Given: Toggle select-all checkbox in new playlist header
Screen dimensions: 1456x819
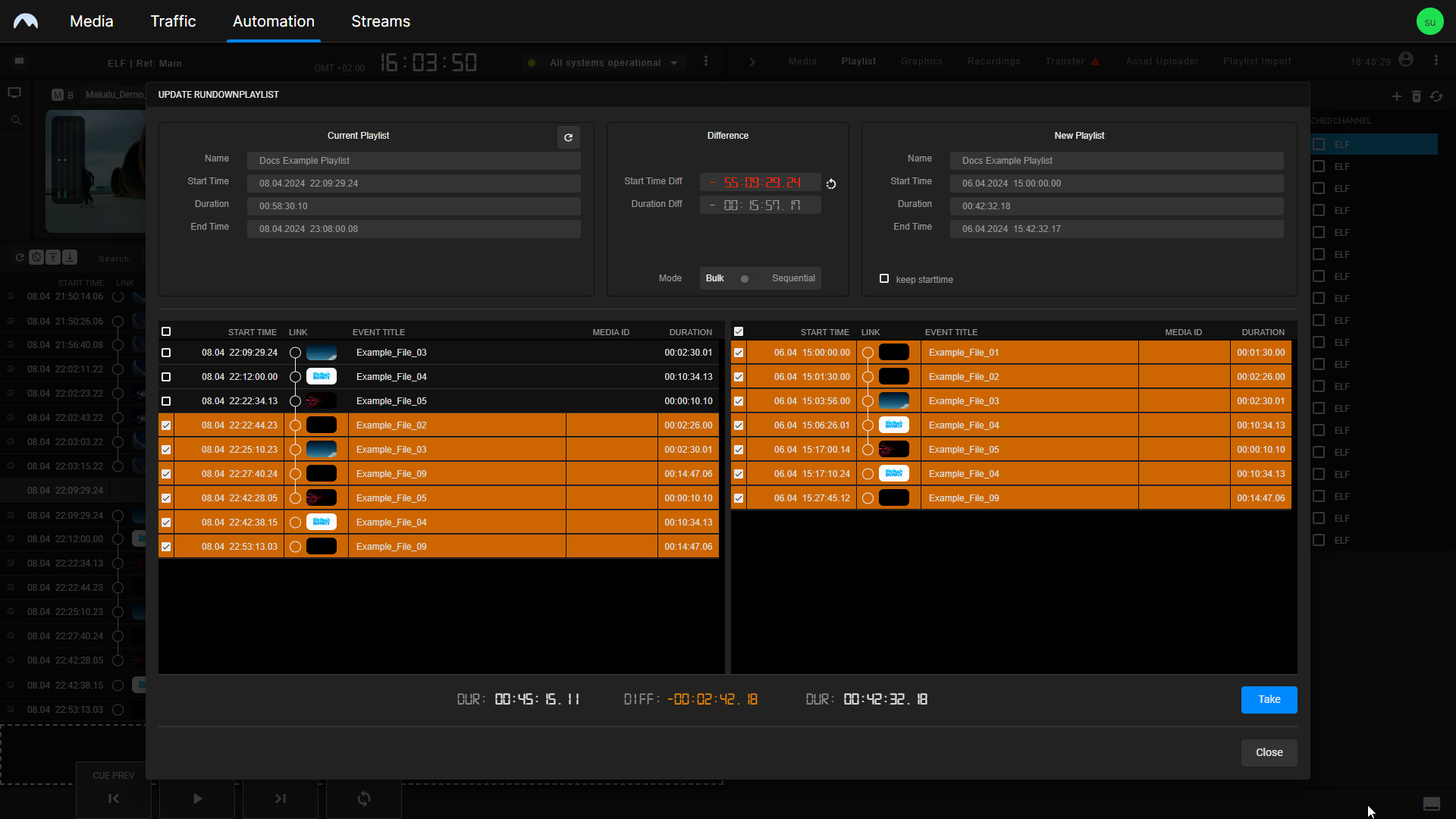Looking at the screenshot, I should click(739, 331).
